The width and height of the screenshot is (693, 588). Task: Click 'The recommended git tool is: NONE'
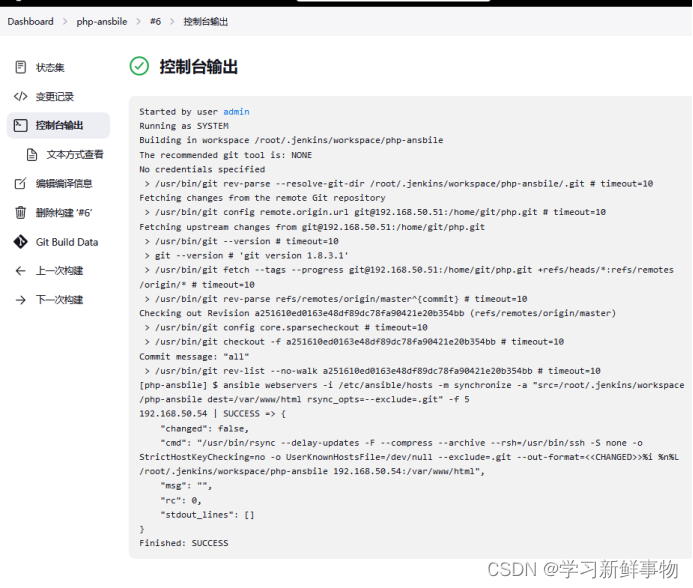pos(225,155)
